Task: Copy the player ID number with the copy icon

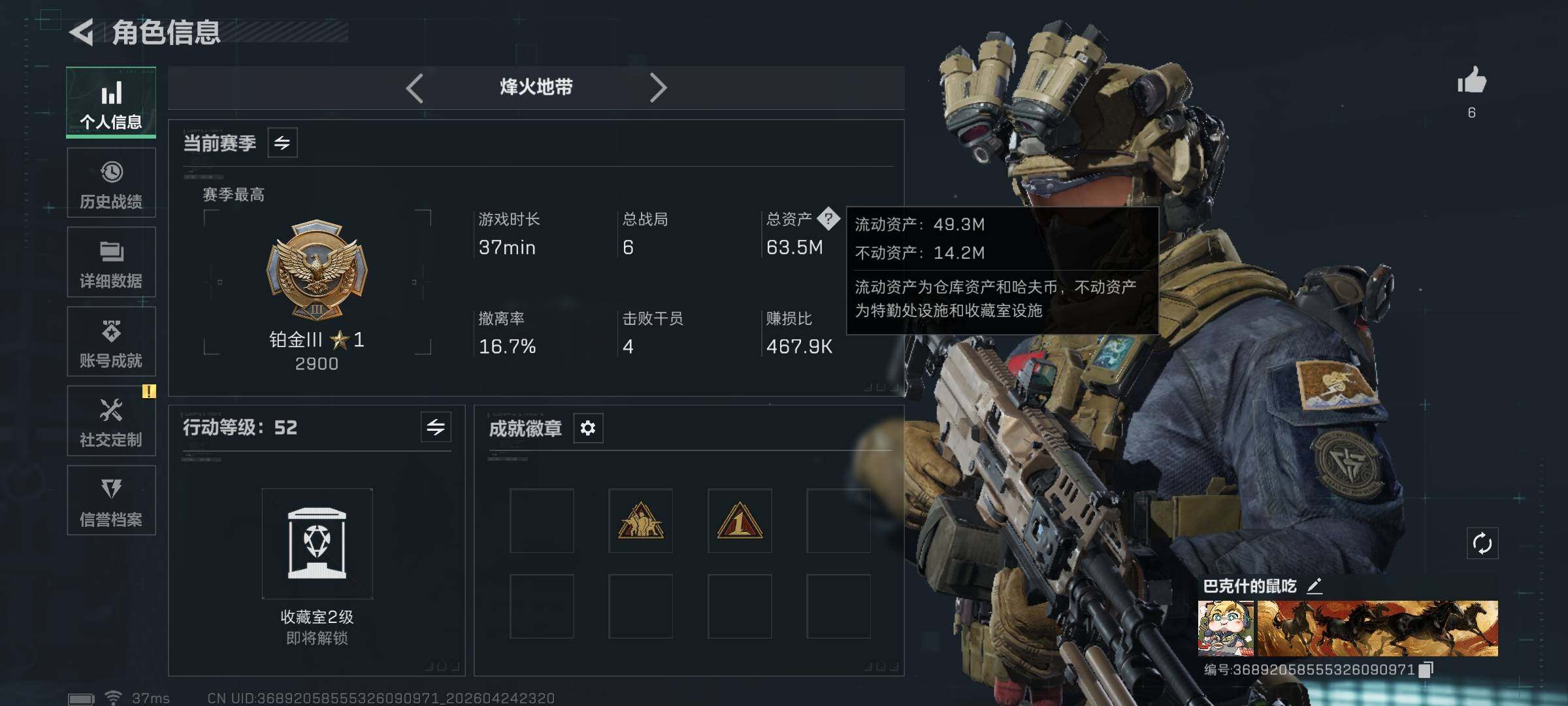Action: click(1426, 669)
